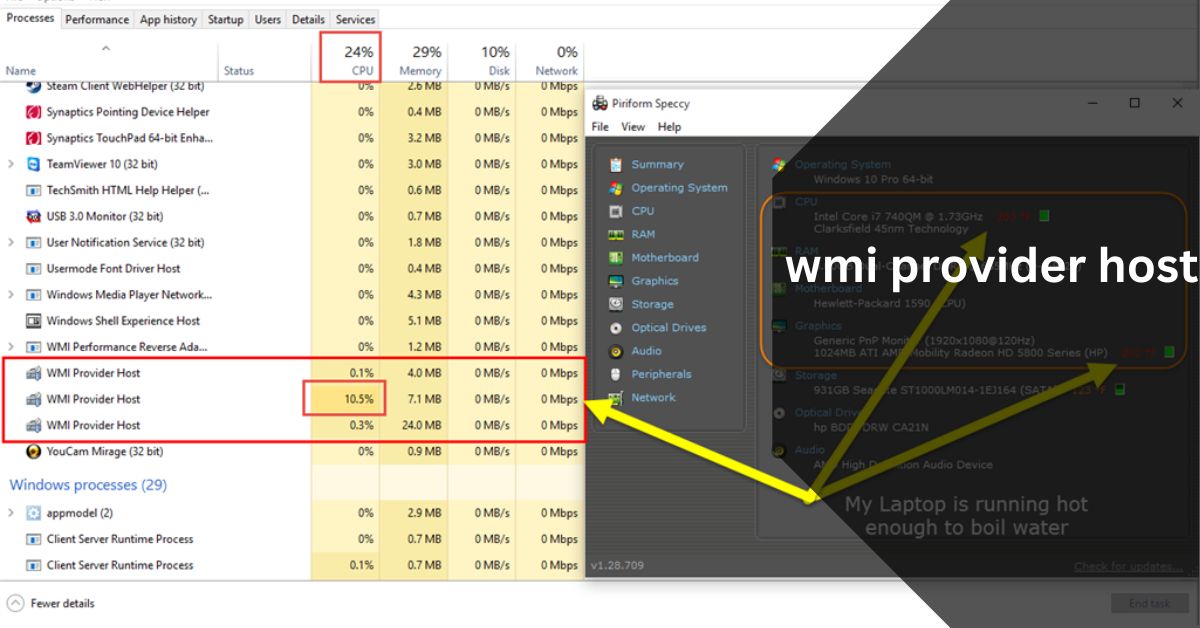Sort processes by CPU column header
Image resolution: width=1200 pixels, height=628 pixels.
(351, 60)
